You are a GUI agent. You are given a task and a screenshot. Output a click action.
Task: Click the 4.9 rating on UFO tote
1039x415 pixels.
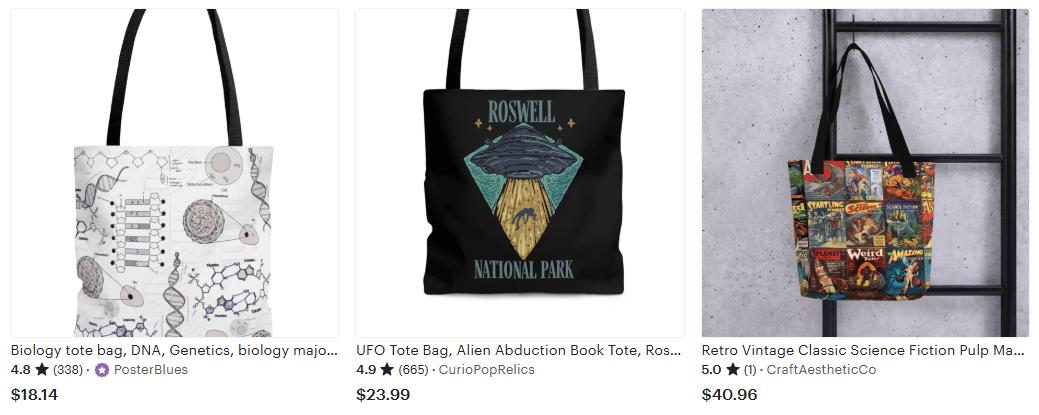(366, 370)
